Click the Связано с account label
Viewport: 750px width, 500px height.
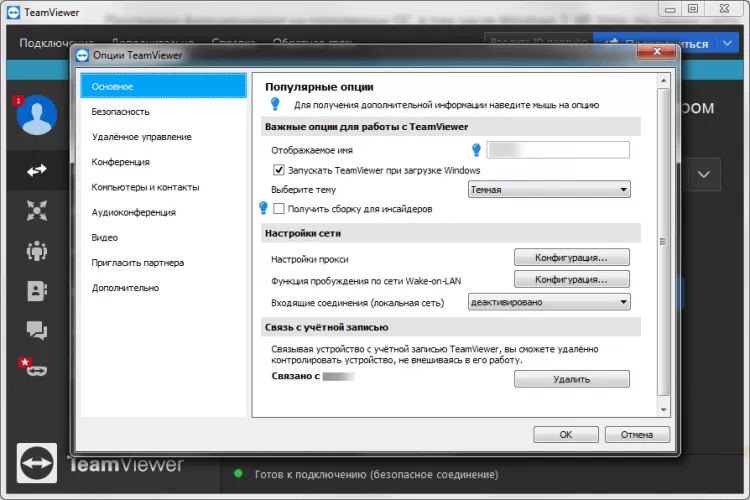(296, 376)
